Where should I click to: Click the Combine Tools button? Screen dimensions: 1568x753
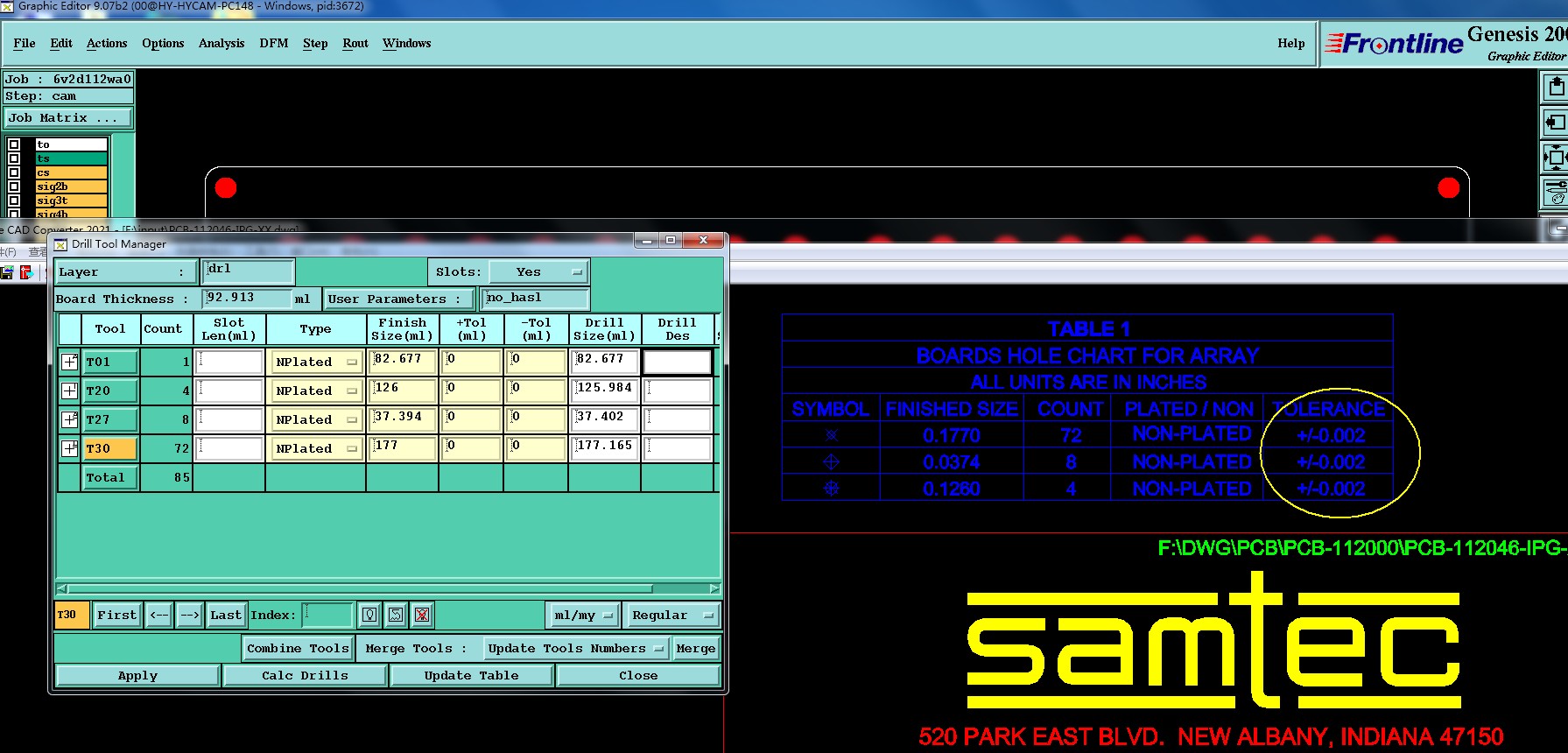pos(298,649)
